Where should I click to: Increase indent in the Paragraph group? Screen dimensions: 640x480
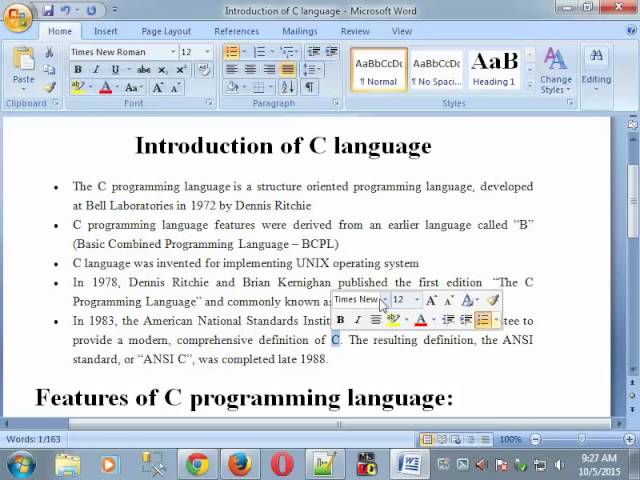click(331, 52)
